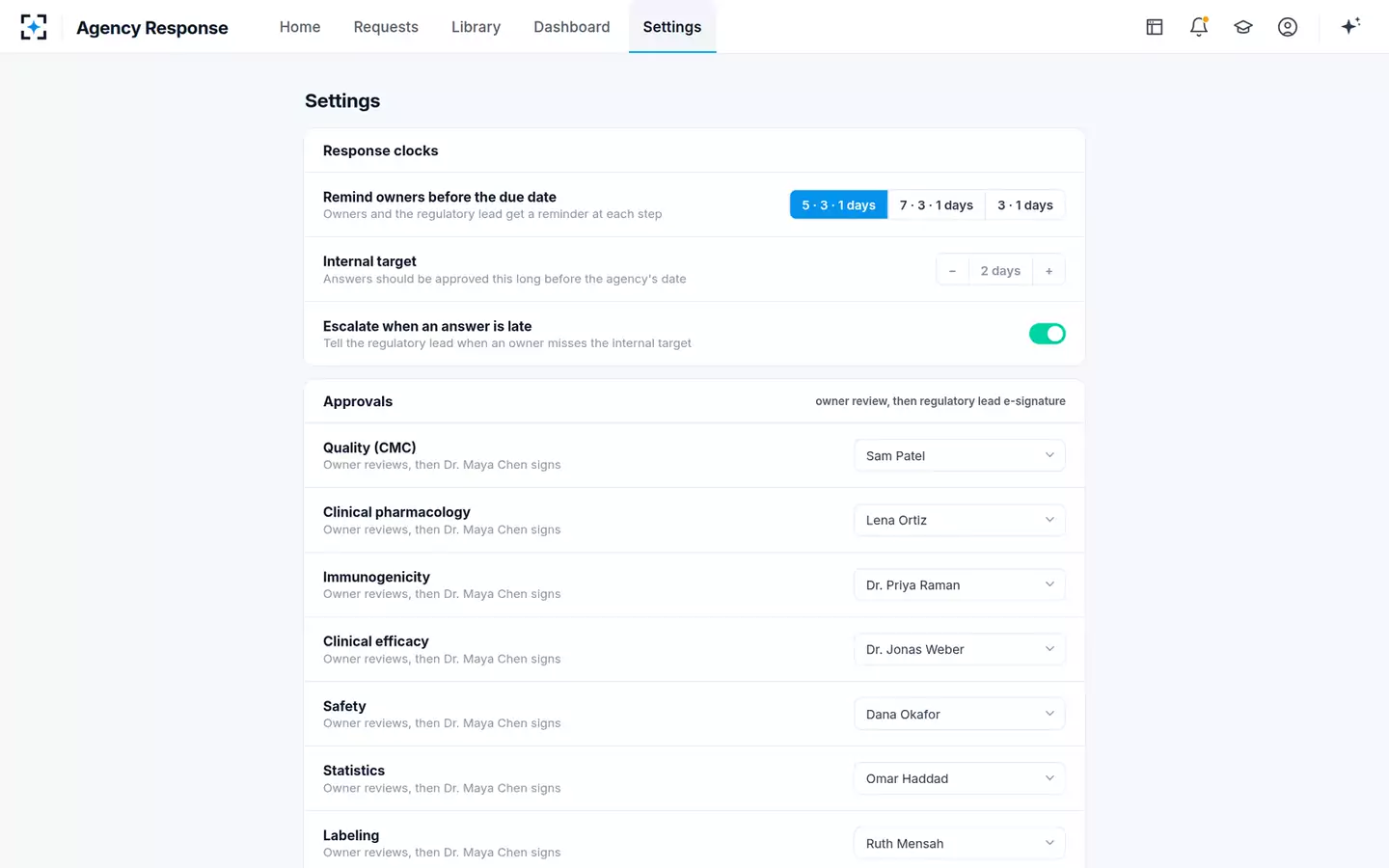This screenshot has height=868, width=1389.
Task: Open the Requests tab
Action: pos(386,27)
